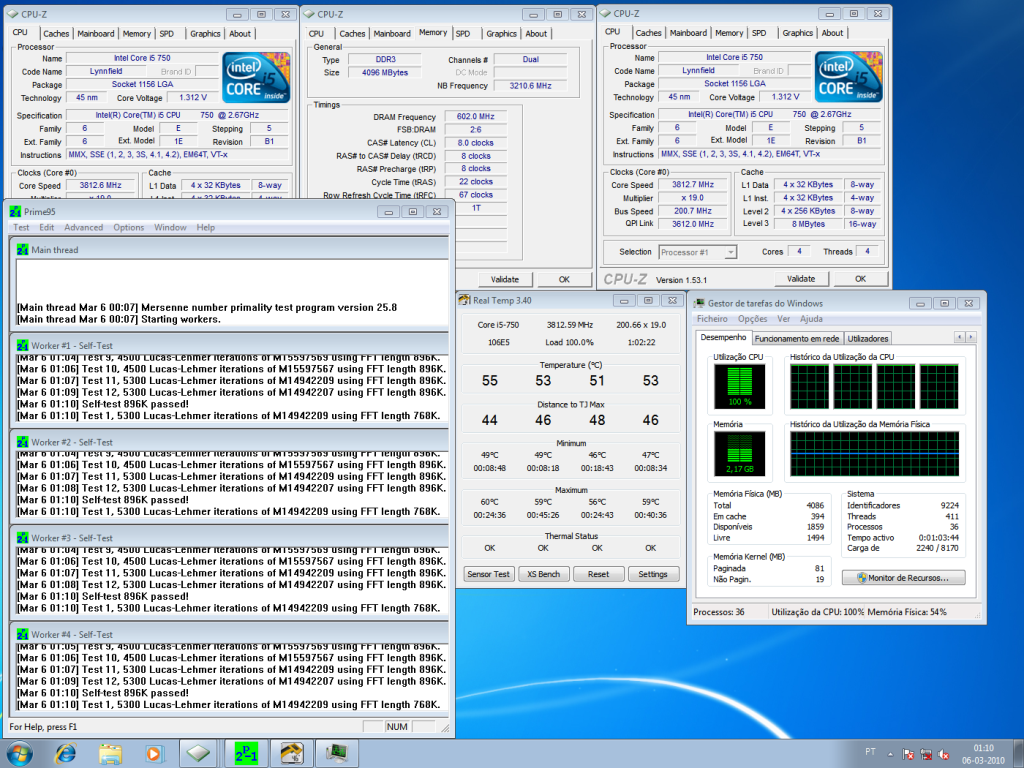This screenshot has width=1024, height=768.
Task: Click the Sensor Test button in Real Temp
Action: pyautogui.click(x=490, y=574)
